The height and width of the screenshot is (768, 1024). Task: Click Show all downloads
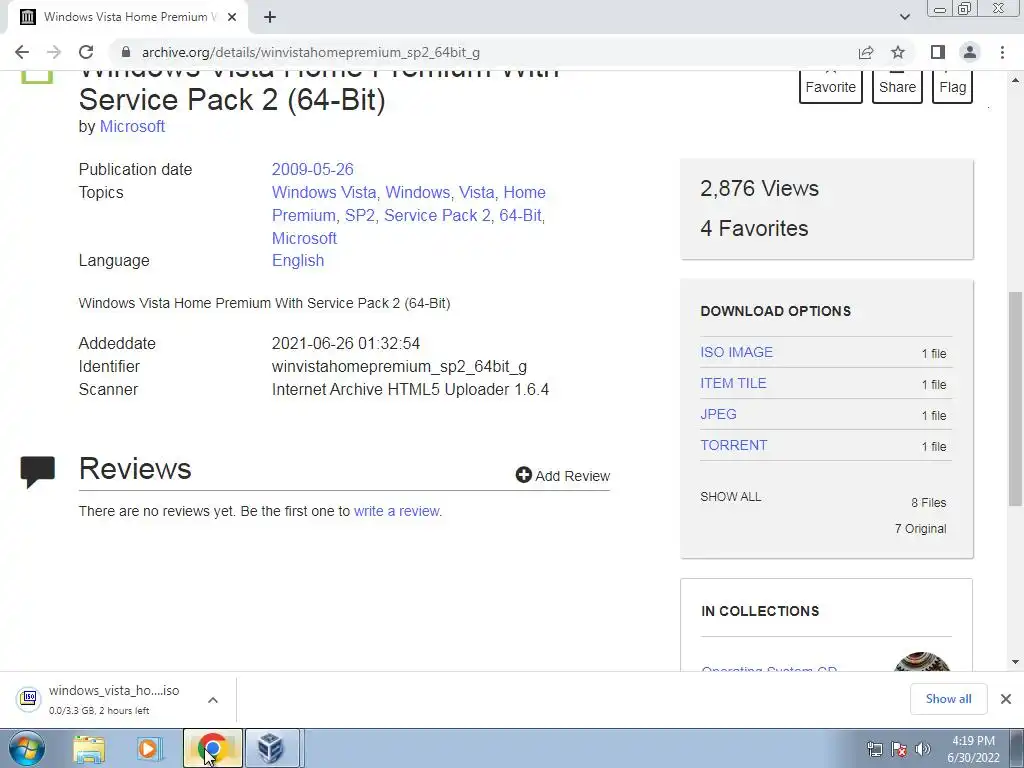click(948, 699)
